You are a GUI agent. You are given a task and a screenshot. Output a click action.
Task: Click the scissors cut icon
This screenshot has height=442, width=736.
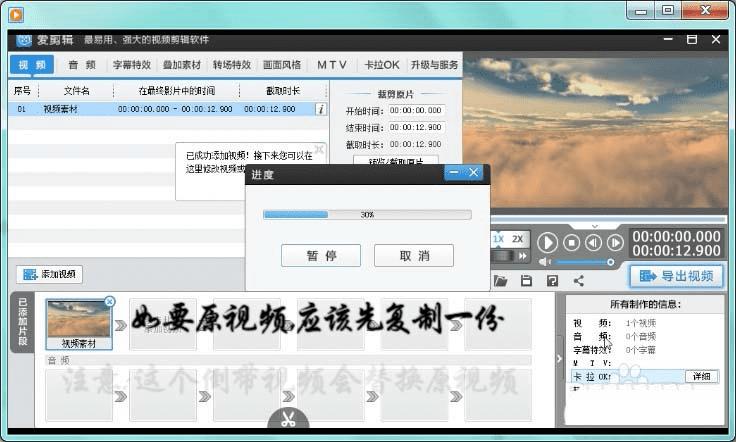(x=288, y=419)
